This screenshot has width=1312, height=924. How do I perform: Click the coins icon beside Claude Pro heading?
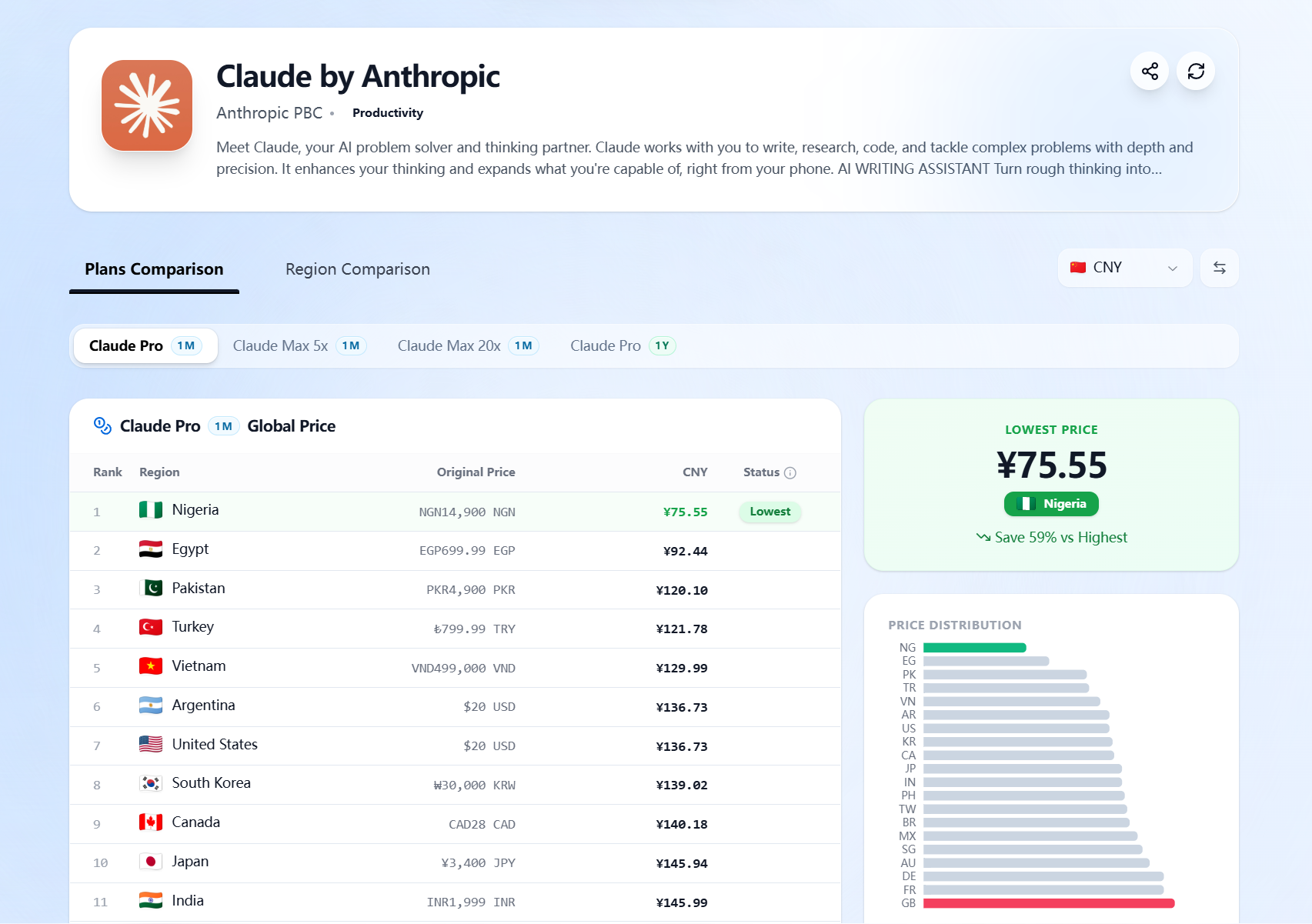point(102,425)
